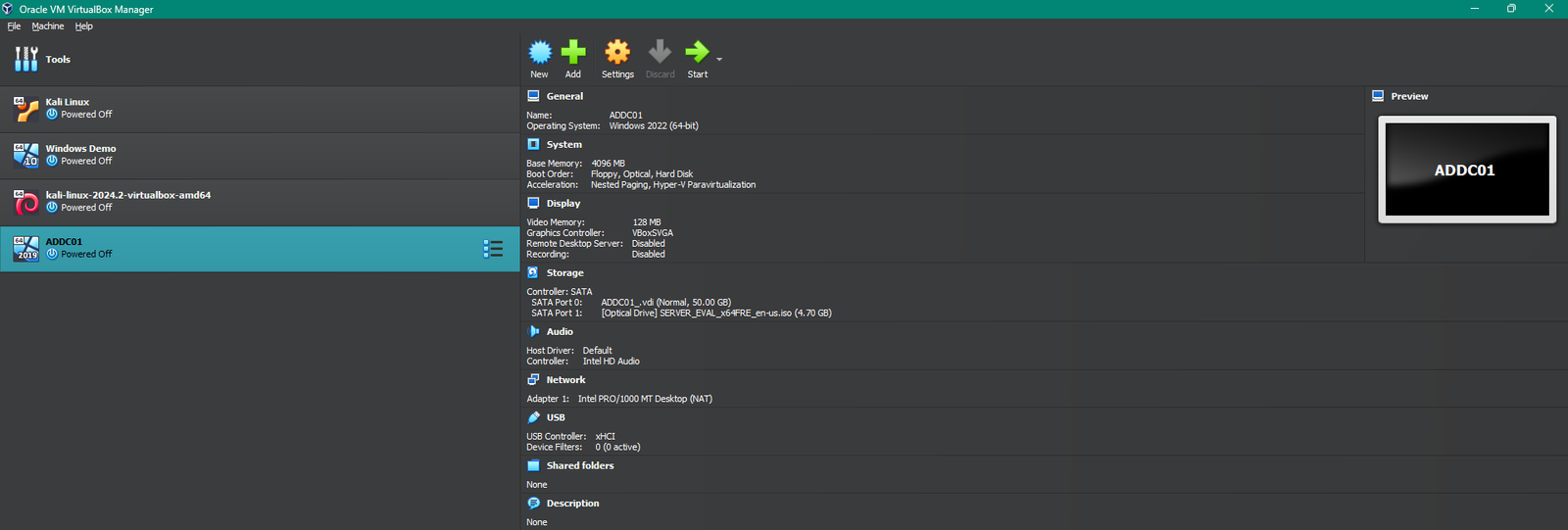The image size is (1568, 530).
Task: Click Floppy, Optical, Hard Disk boot order
Action: [642, 174]
